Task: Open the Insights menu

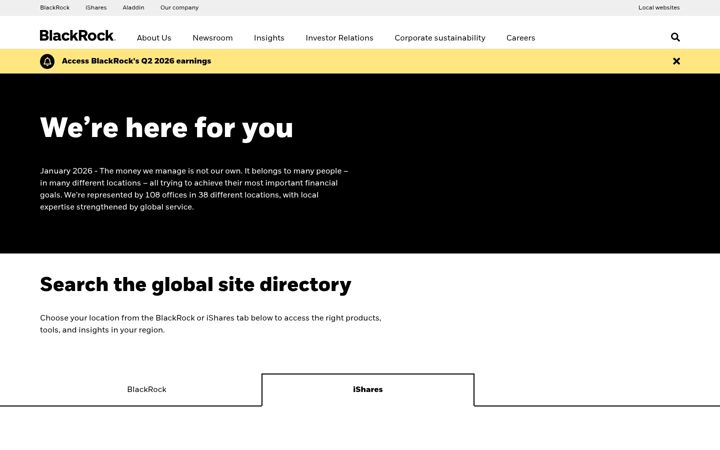Action: coord(269,38)
